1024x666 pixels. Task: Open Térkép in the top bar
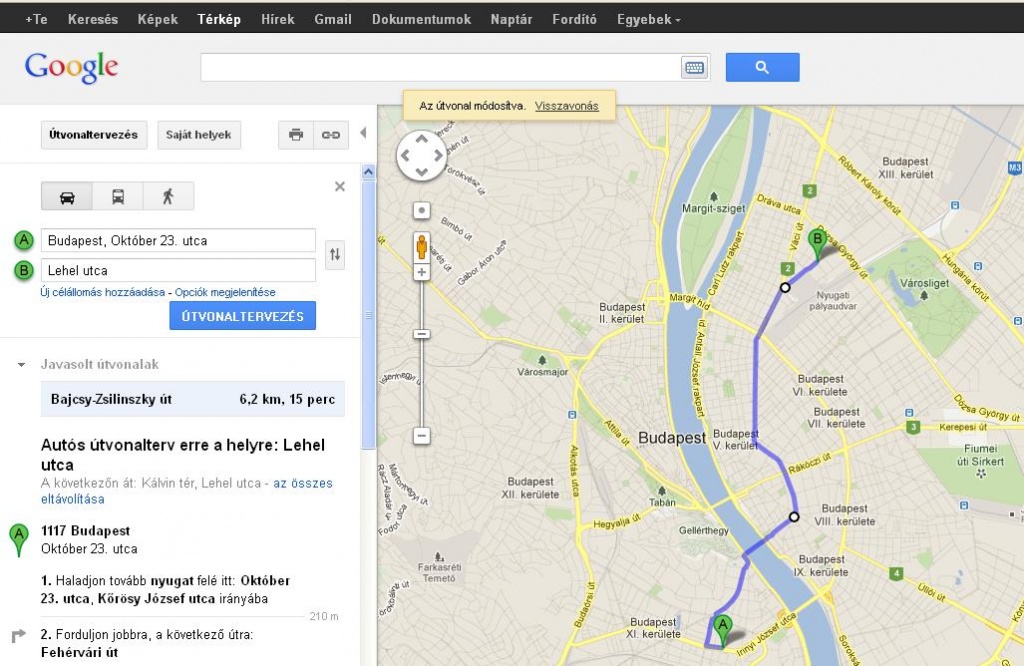click(x=219, y=20)
